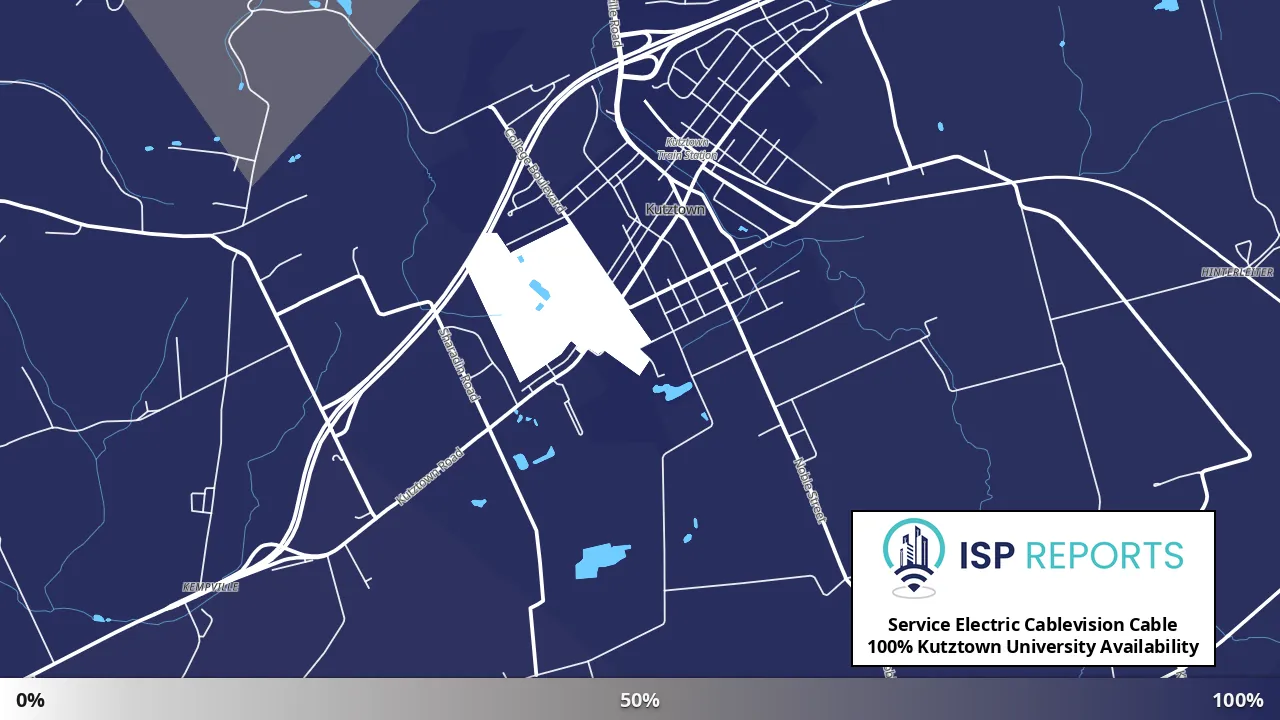
Task: Select the "Service Electric Cablevision Cable" caption
Action: click(1032, 625)
